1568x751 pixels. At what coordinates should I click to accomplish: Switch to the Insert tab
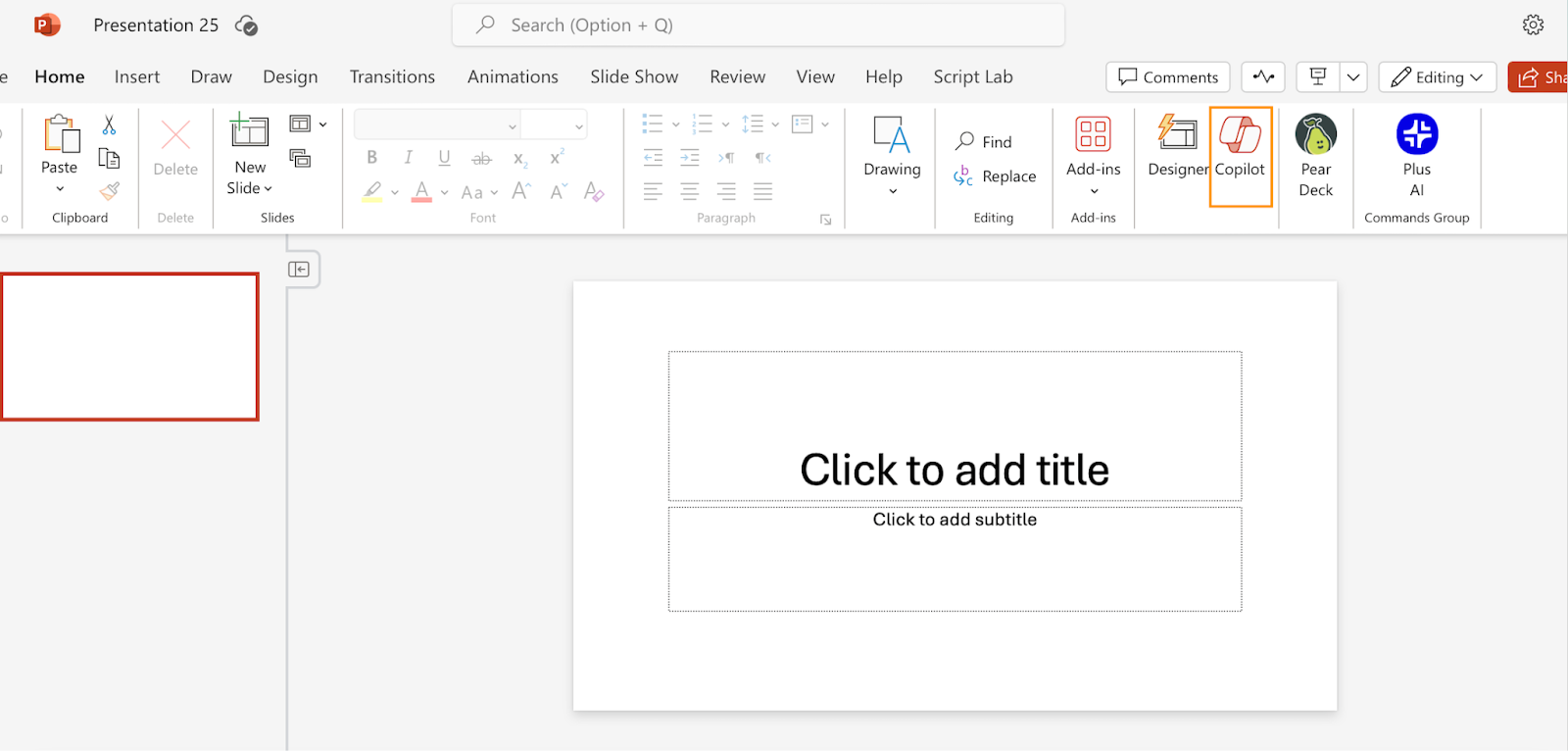(x=137, y=76)
